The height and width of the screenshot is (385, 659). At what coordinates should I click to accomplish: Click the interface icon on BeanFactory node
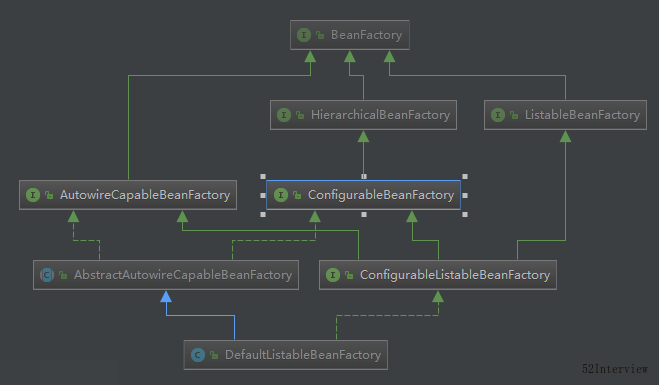tap(304, 35)
